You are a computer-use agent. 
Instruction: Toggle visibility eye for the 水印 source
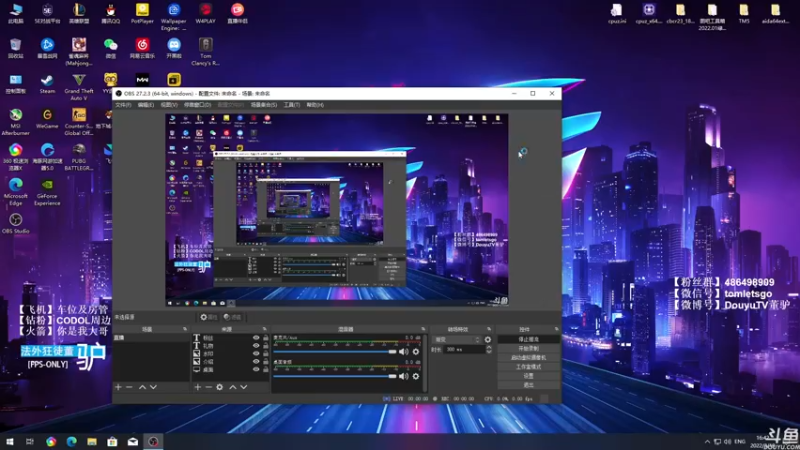click(256, 354)
